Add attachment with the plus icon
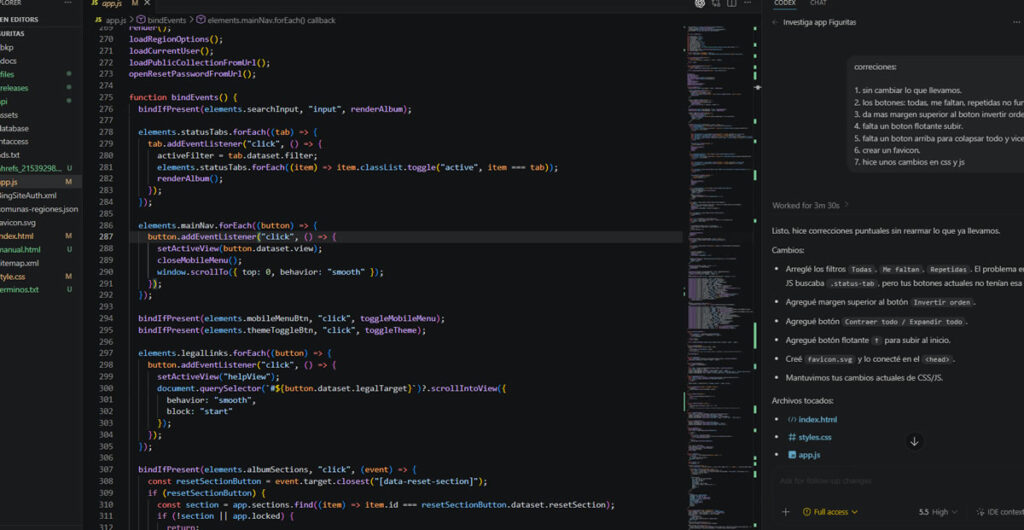1024x530 pixels. click(x=786, y=512)
